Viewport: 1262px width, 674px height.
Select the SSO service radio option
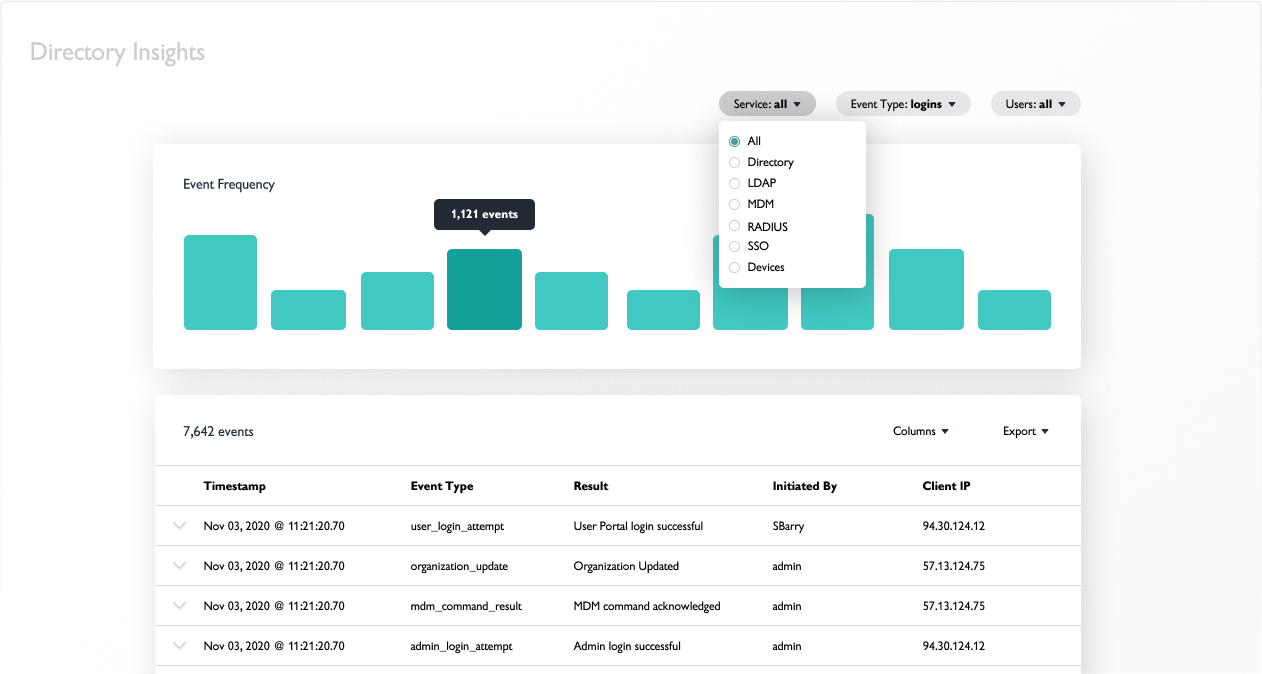[735, 246]
